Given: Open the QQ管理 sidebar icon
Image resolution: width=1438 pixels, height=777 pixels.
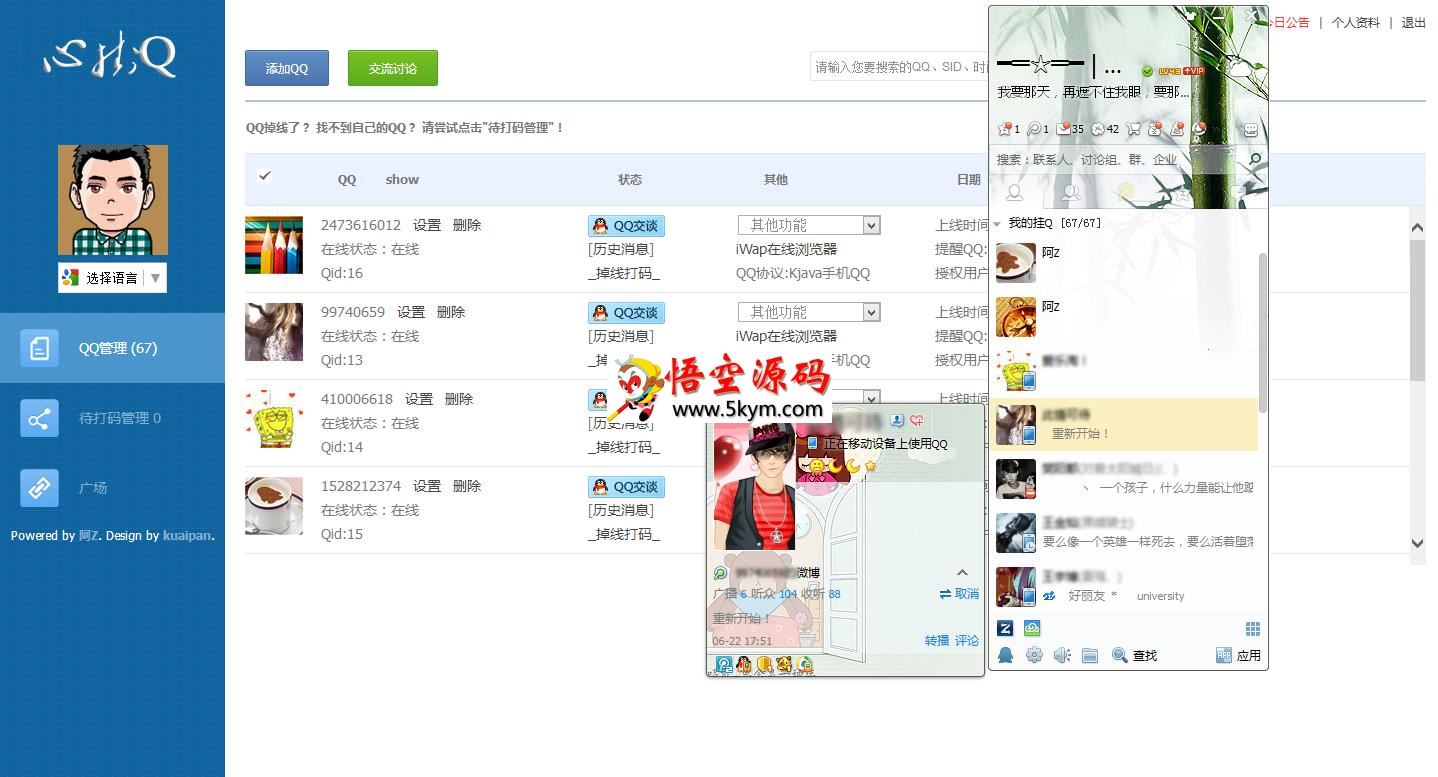Looking at the screenshot, I should (x=39, y=348).
